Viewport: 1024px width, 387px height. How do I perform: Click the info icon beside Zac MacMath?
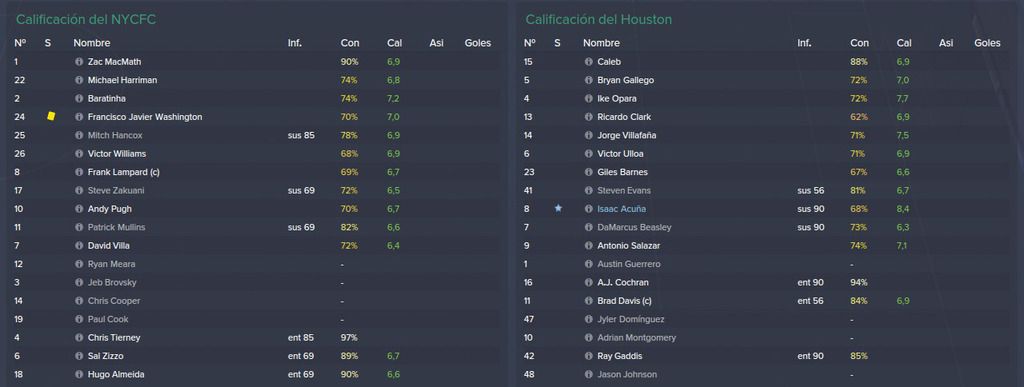coord(79,62)
